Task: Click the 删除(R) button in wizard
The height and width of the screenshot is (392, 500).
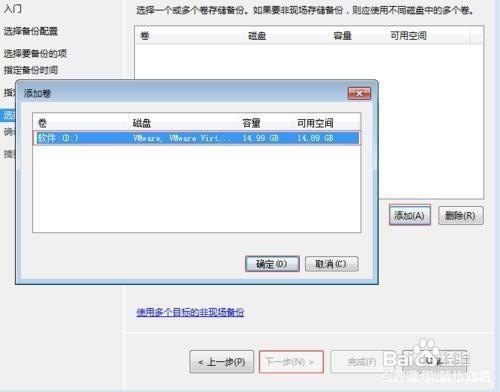Action: tap(460, 215)
